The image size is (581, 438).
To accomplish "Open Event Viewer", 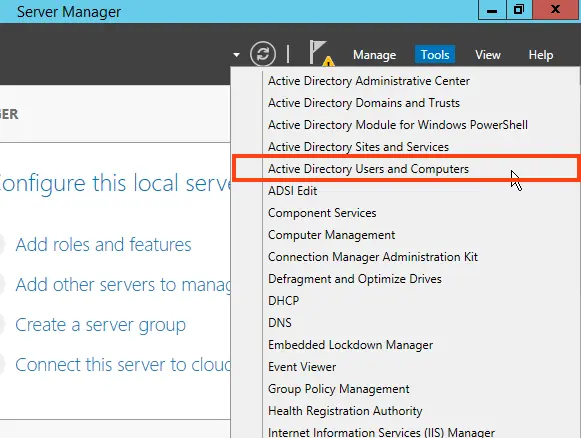I will coord(302,367).
